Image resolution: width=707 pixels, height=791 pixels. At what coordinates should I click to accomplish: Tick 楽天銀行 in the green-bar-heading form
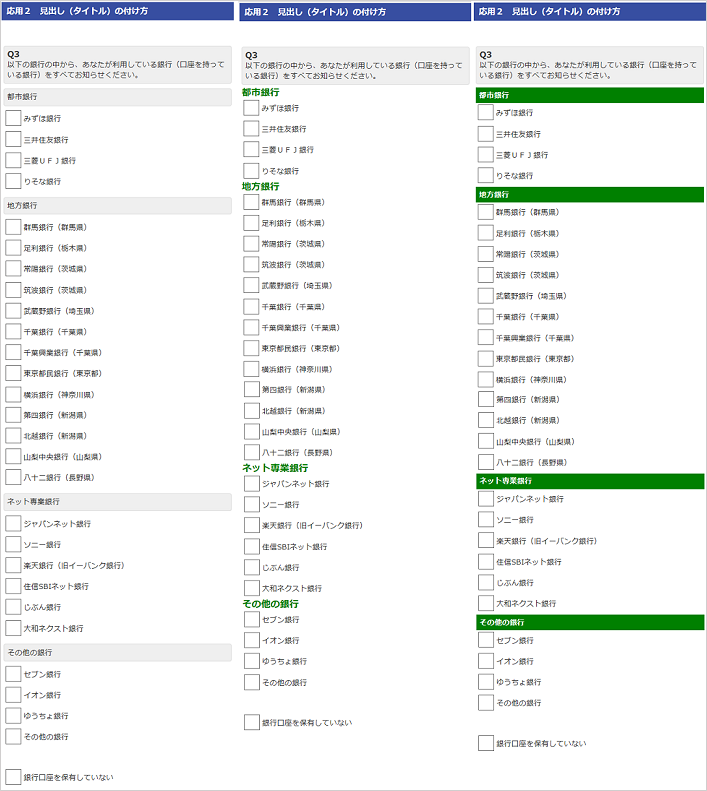point(486,540)
